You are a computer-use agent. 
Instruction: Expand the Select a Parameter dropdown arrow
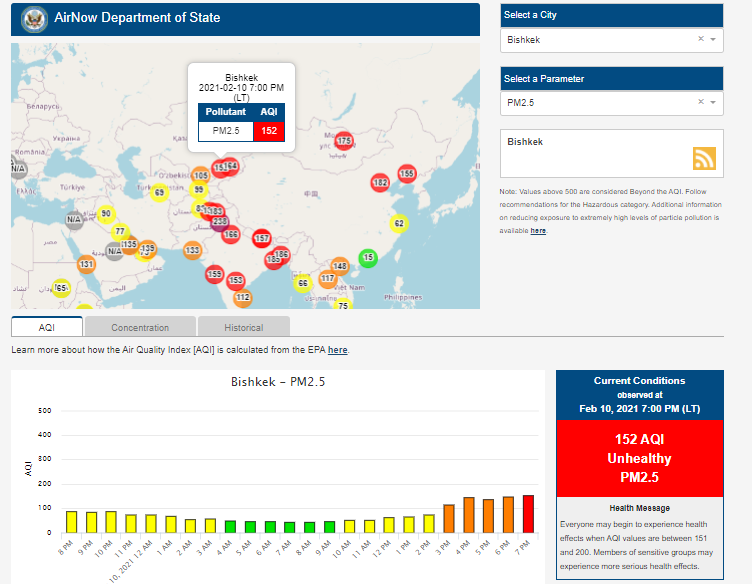tap(713, 102)
